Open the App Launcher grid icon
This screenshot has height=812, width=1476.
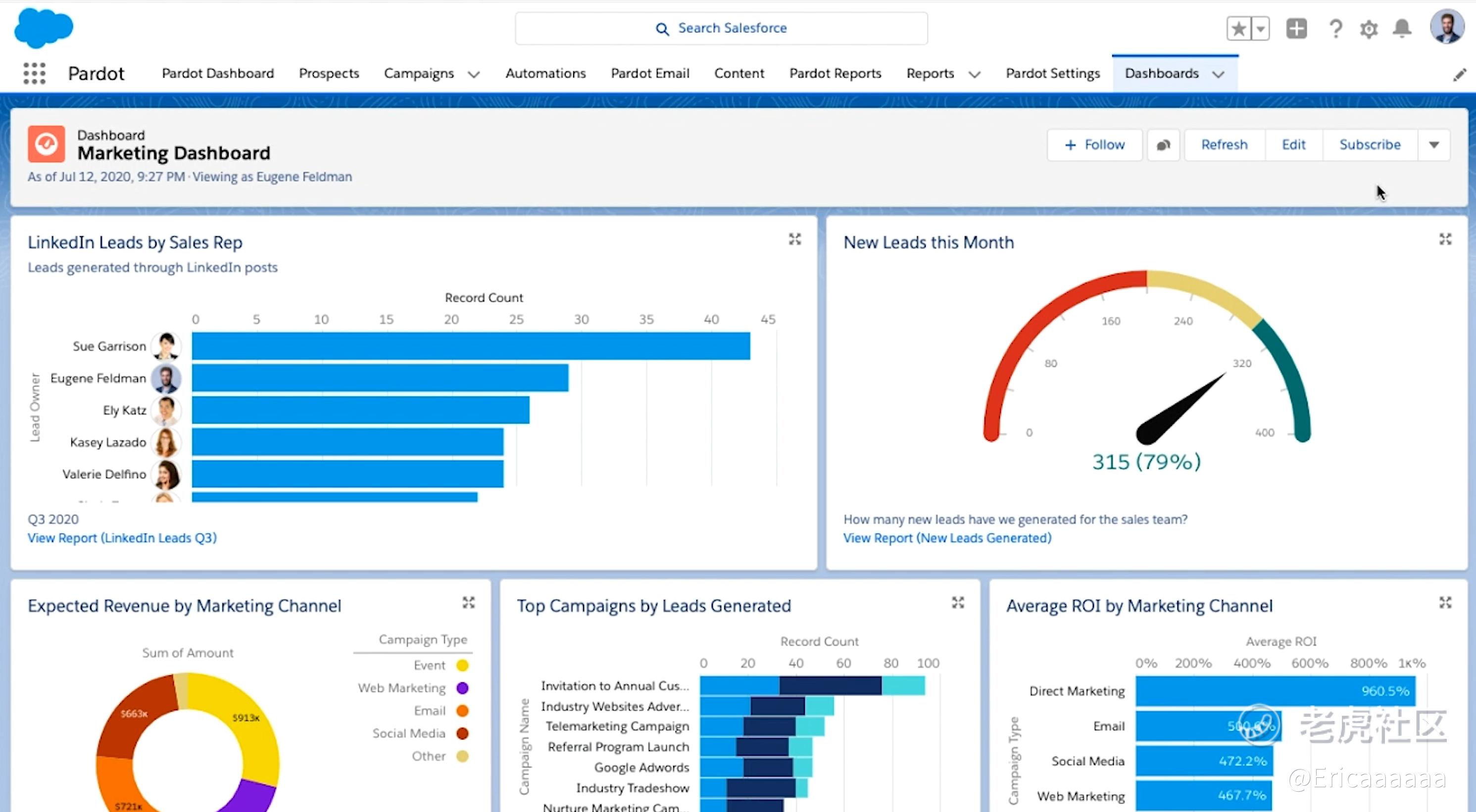tap(34, 74)
